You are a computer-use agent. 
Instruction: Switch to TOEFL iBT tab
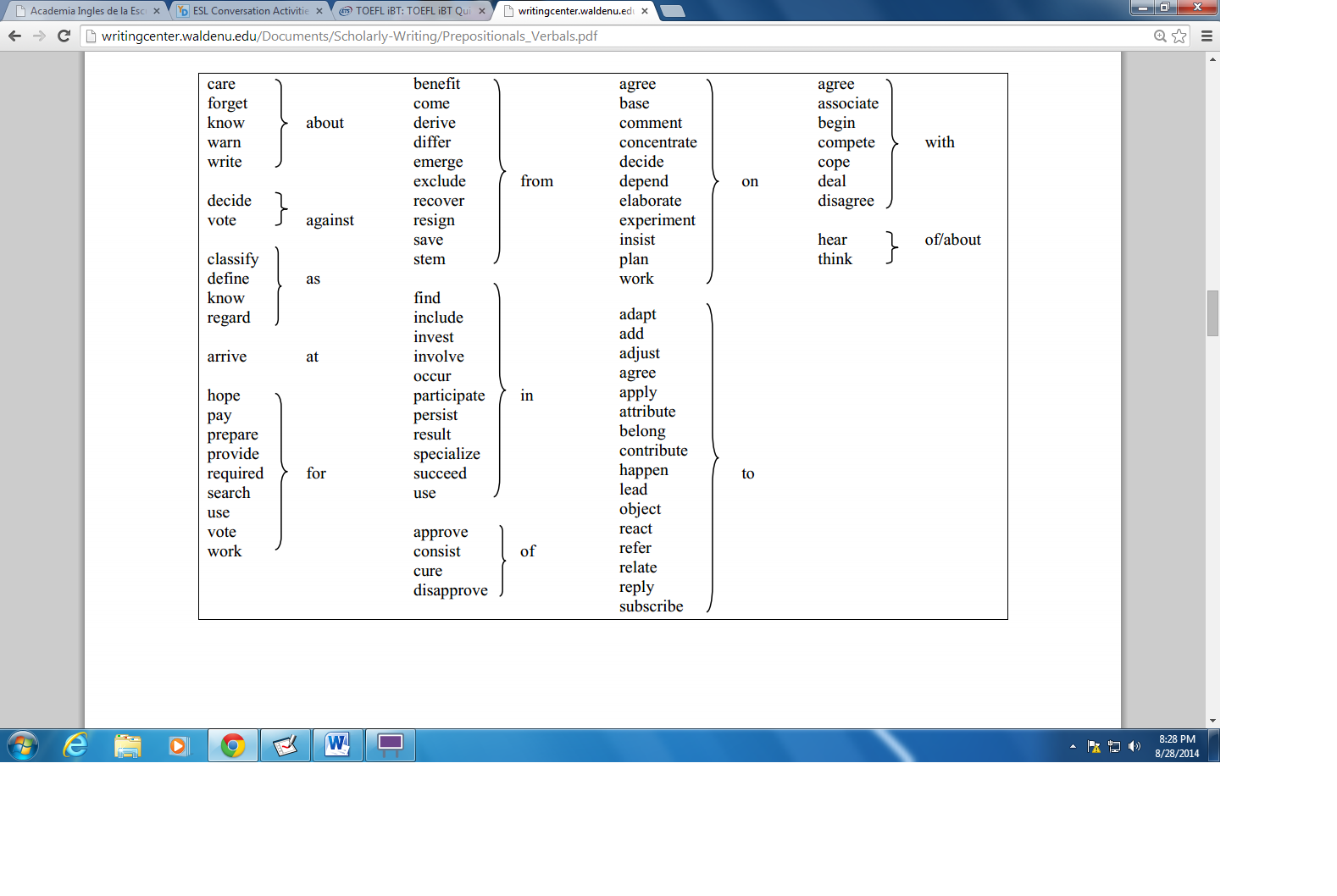(x=412, y=11)
